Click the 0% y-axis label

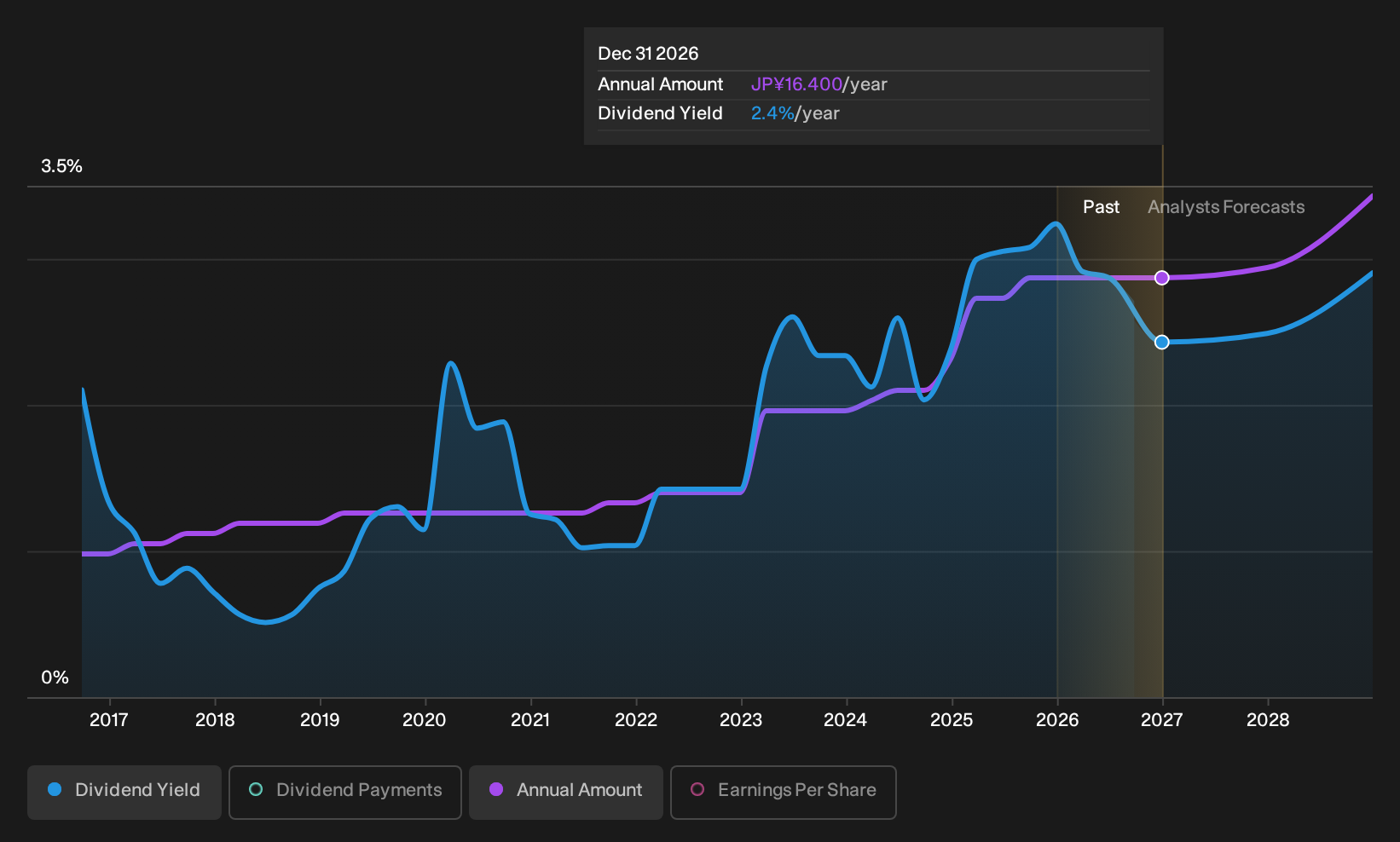[55, 678]
